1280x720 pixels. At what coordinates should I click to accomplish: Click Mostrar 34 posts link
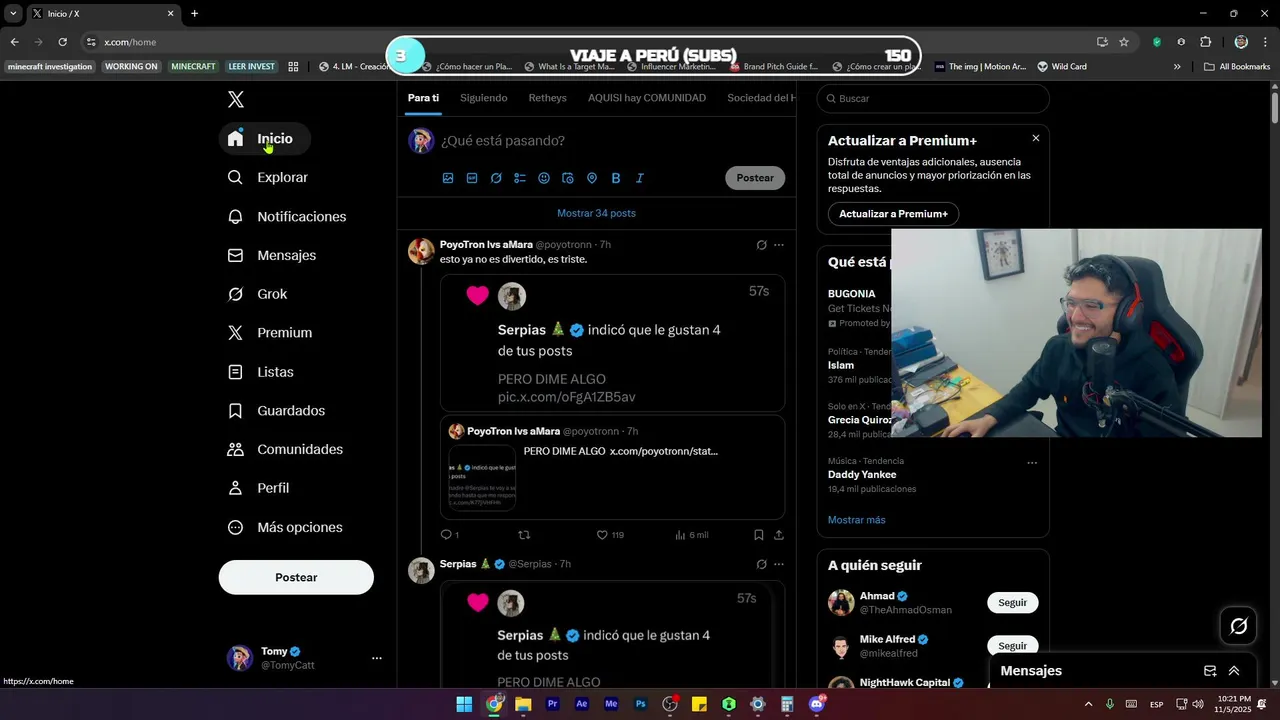coord(596,213)
